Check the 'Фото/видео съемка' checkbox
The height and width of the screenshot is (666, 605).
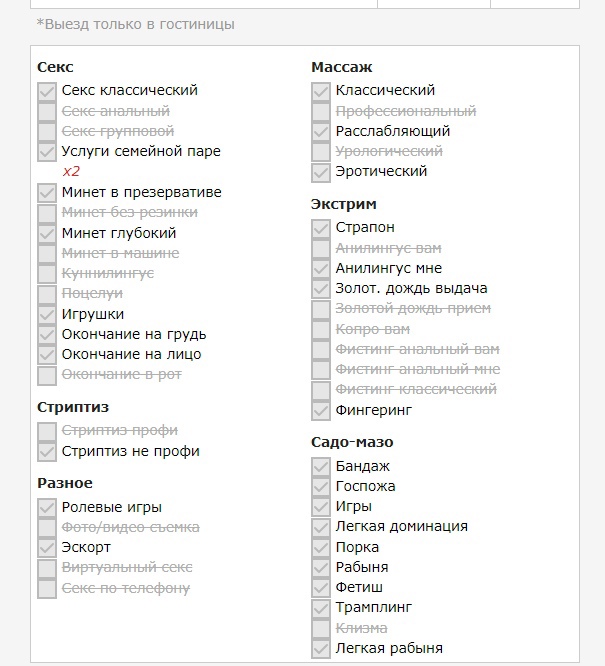pos(47,528)
